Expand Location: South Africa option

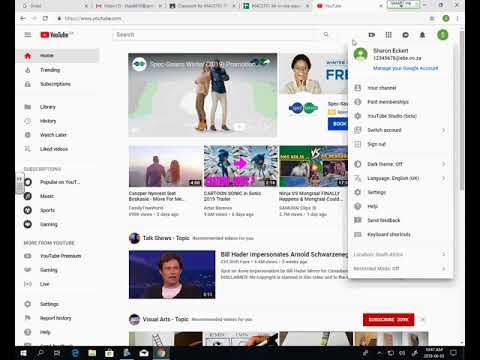point(400,254)
